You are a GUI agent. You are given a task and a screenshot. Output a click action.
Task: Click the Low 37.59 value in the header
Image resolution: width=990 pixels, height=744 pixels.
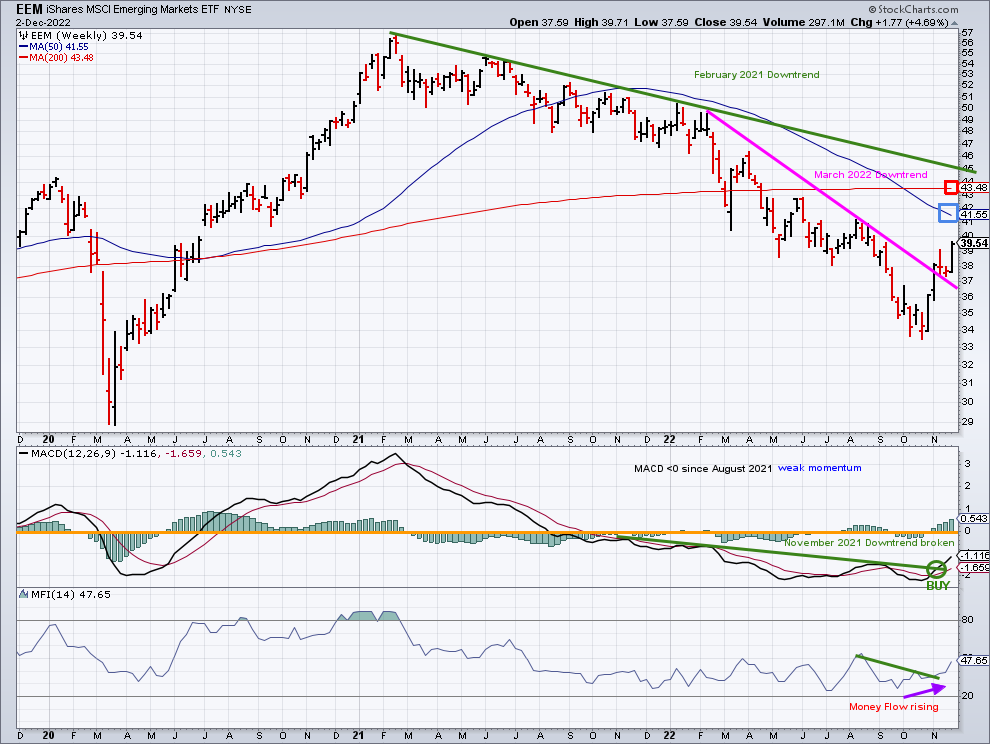pos(661,23)
